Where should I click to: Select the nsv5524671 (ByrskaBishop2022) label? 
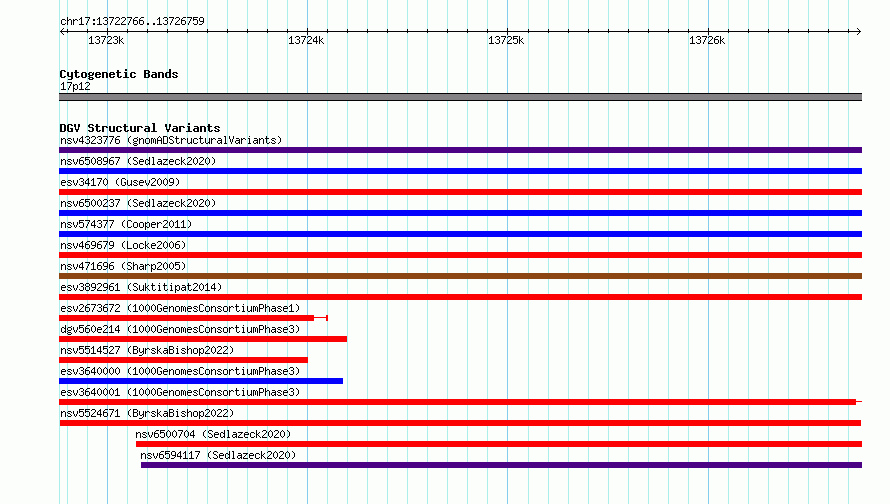(x=147, y=413)
